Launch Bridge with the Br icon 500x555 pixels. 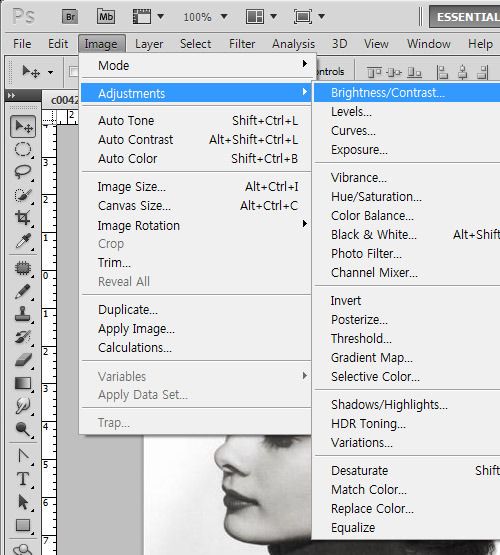tap(70, 17)
